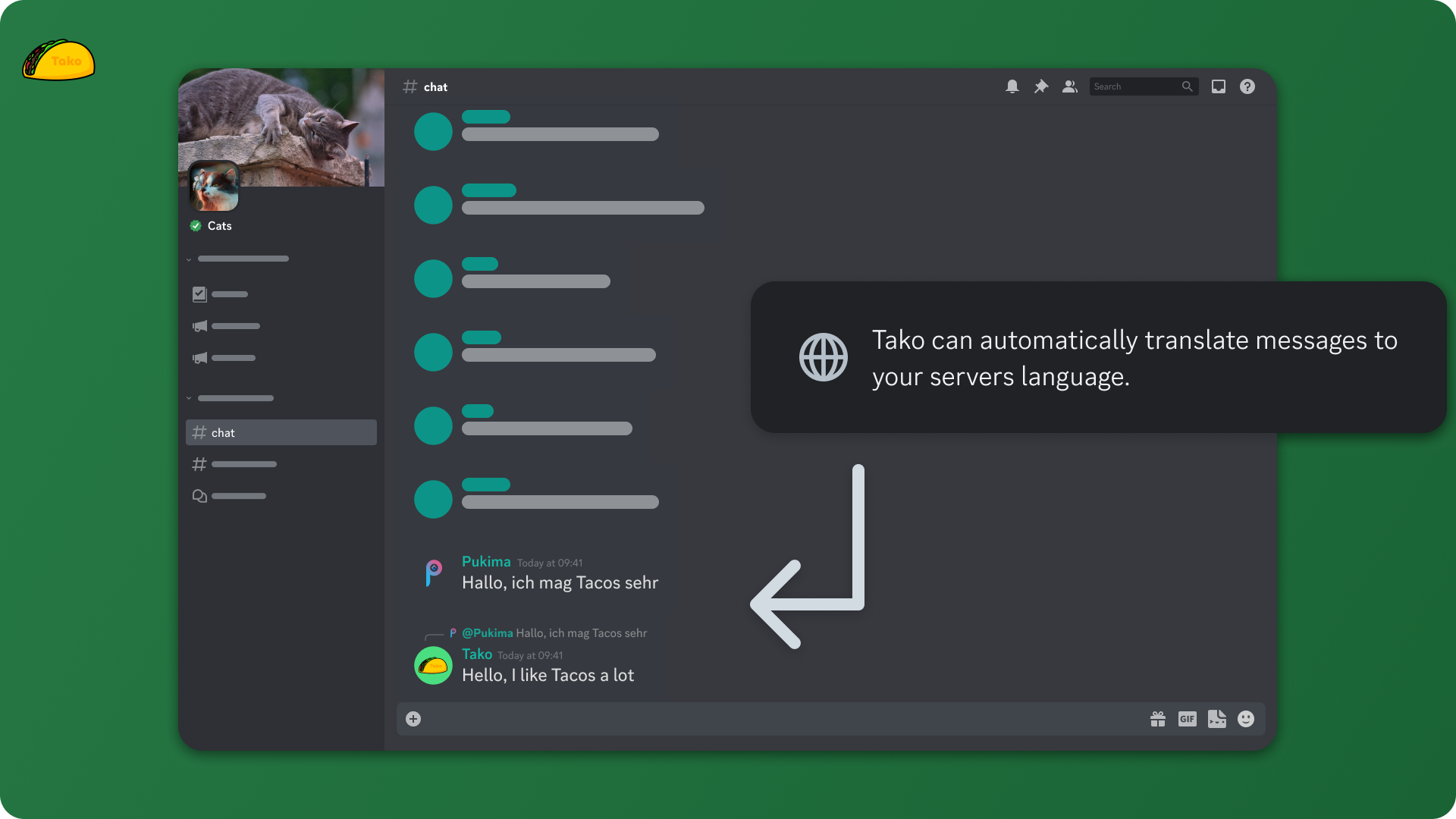Image resolution: width=1456 pixels, height=819 pixels.
Task: Mute notifications via the bell icon
Action: click(x=1012, y=86)
